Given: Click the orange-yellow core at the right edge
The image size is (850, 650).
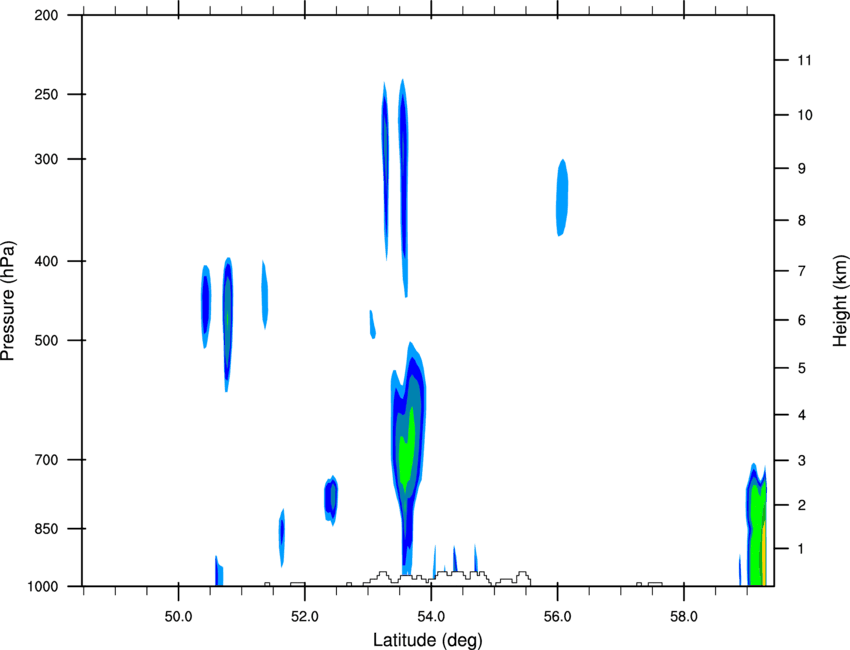Looking at the screenshot, I should pos(763,553).
